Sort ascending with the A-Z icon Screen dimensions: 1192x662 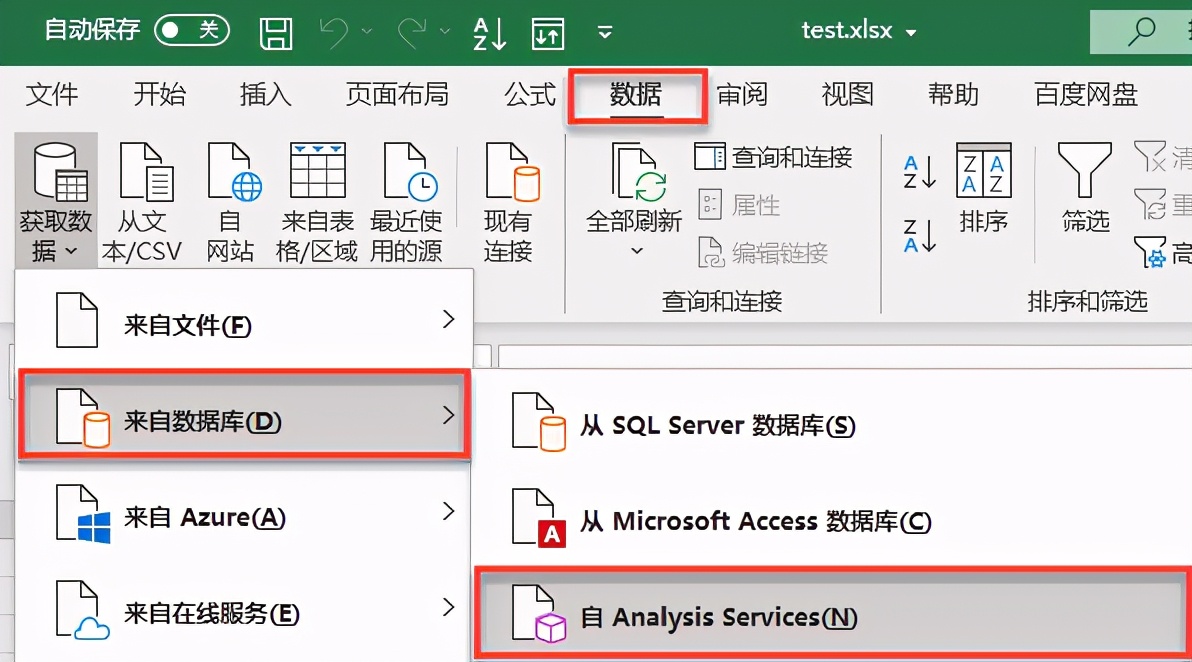[919, 172]
